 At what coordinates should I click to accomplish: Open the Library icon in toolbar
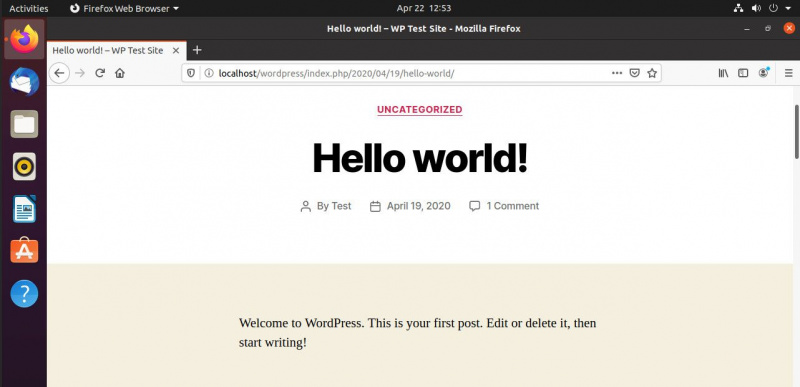click(723, 73)
